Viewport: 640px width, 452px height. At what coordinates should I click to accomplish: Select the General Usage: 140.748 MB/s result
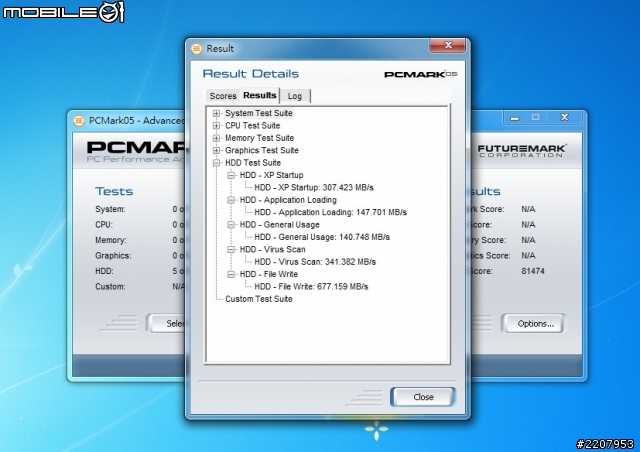tap(322, 237)
